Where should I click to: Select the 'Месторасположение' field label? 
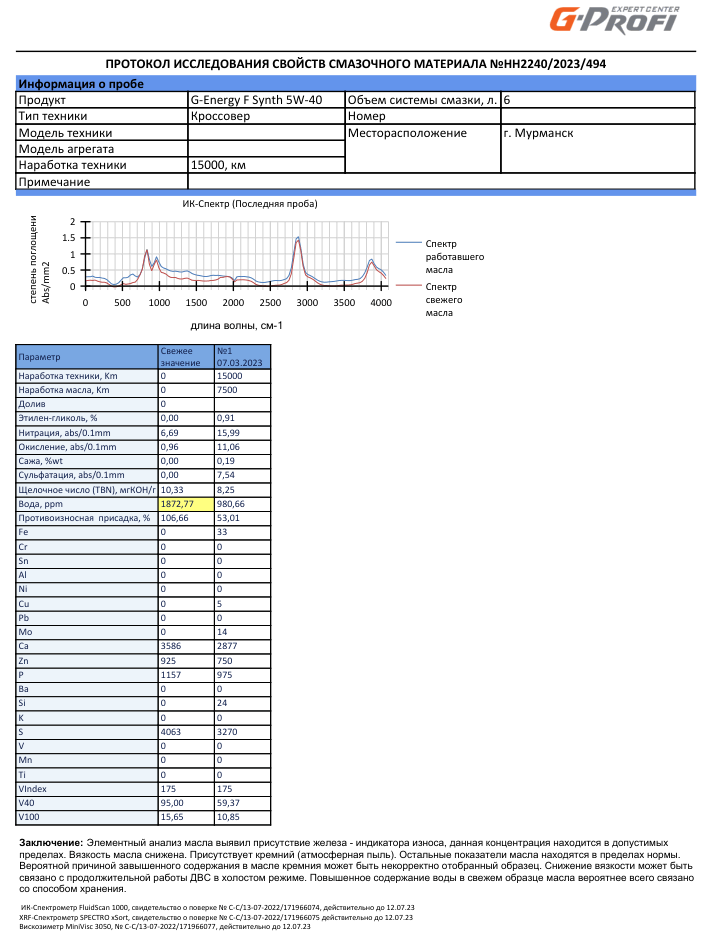pyautogui.click(x=407, y=133)
